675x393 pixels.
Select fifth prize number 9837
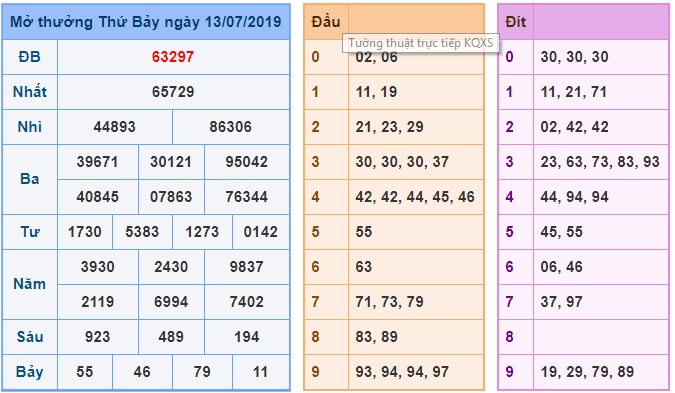tap(246, 267)
